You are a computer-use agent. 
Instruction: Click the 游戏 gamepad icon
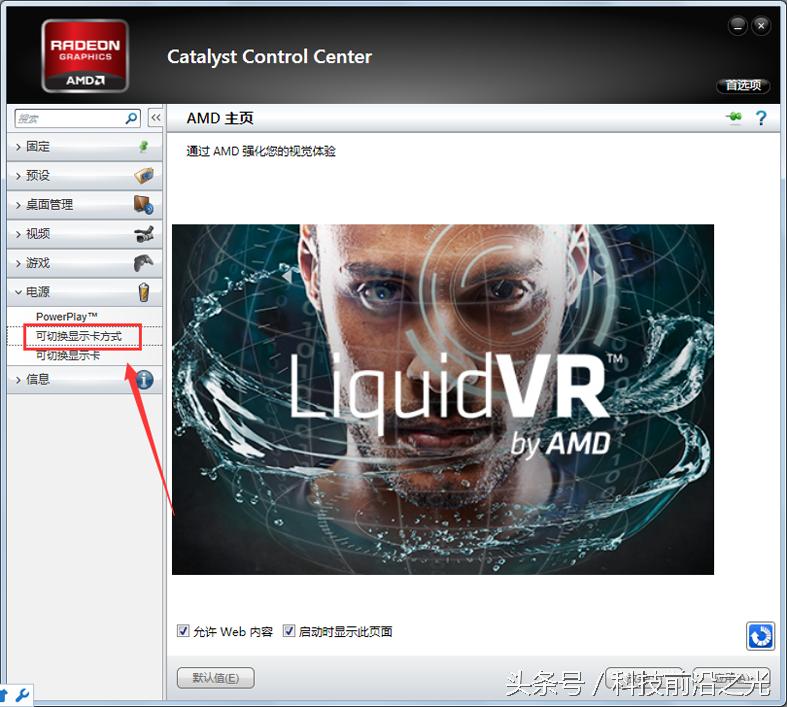coord(144,262)
